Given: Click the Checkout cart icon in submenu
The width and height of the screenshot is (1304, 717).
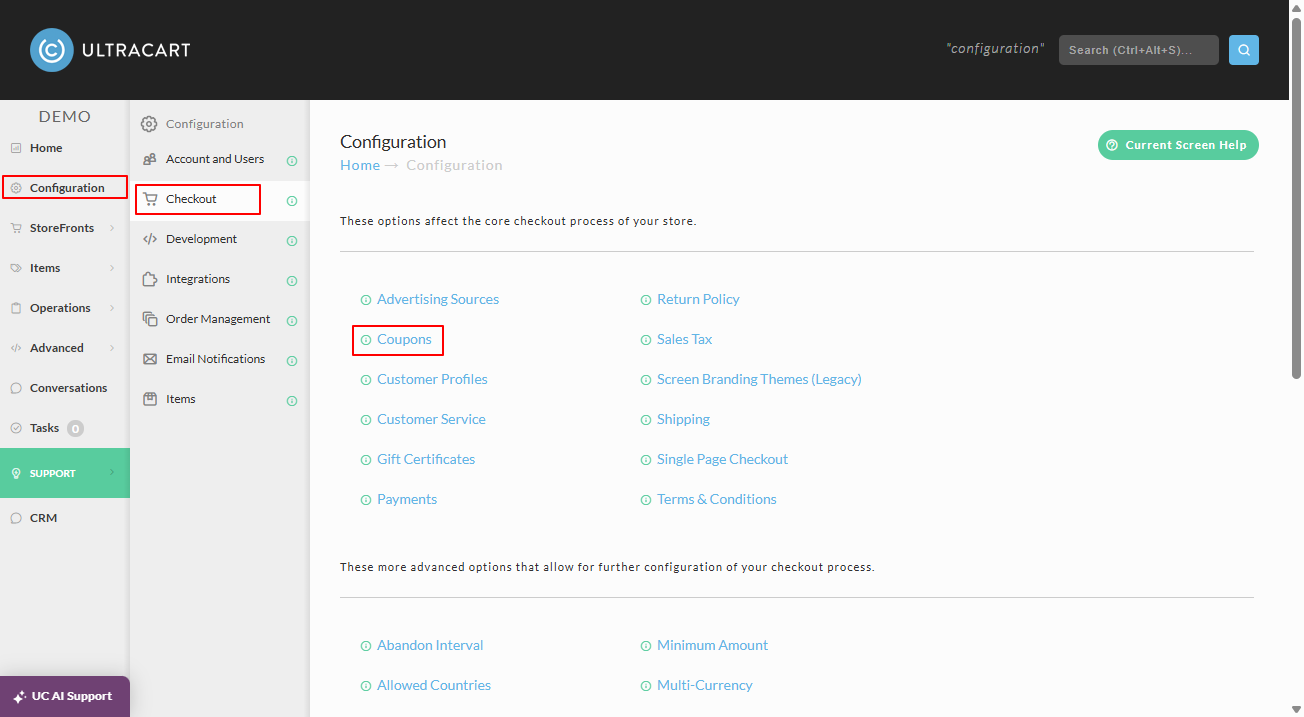Looking at the screenshot, I should [150, 199].
